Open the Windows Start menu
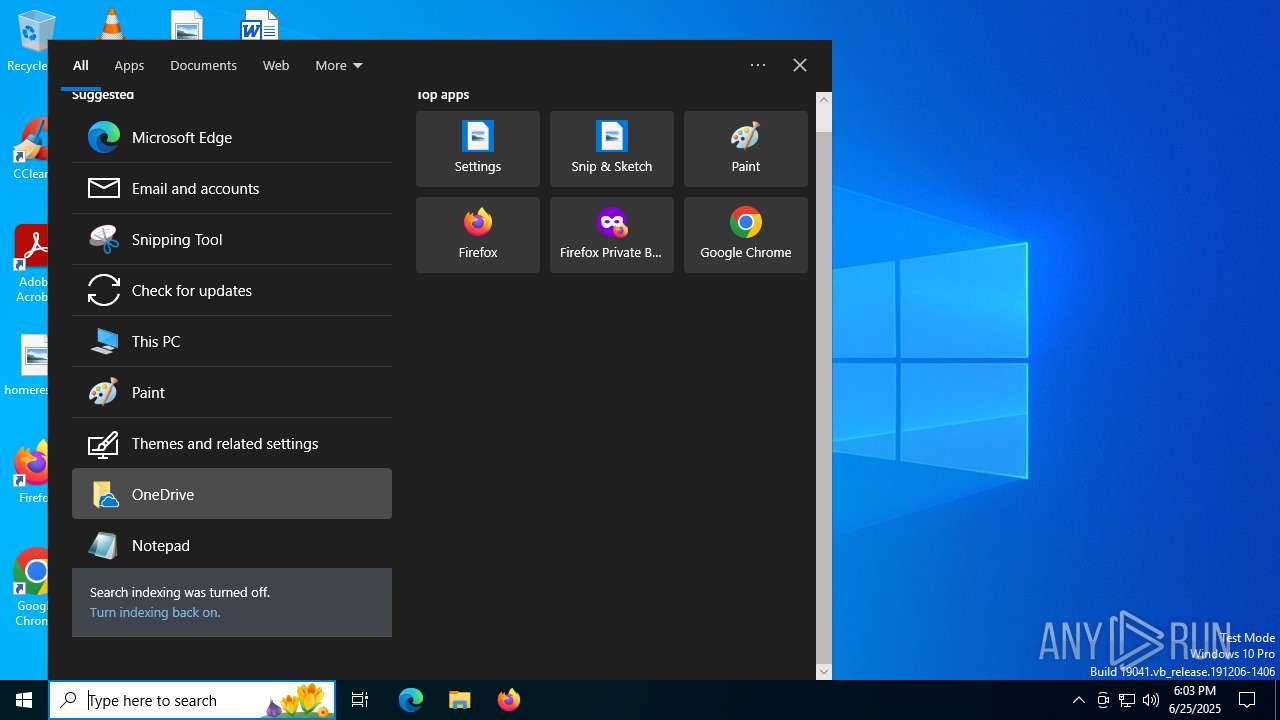The image size is (1280, 720). pyautogui.click(x=24, y=700)
